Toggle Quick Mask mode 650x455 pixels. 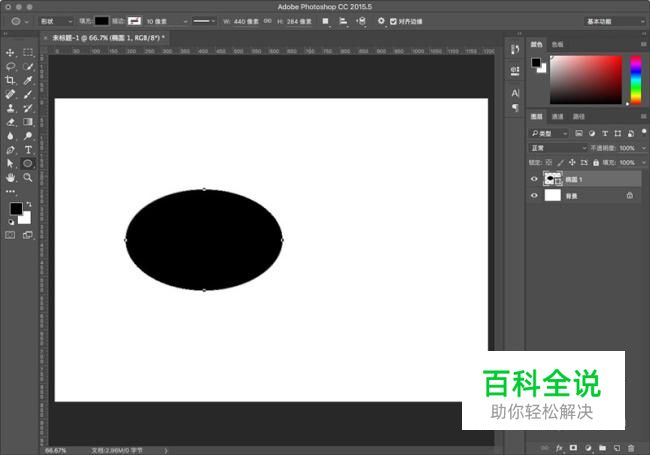pyautogui.click(x=10, y=235)
